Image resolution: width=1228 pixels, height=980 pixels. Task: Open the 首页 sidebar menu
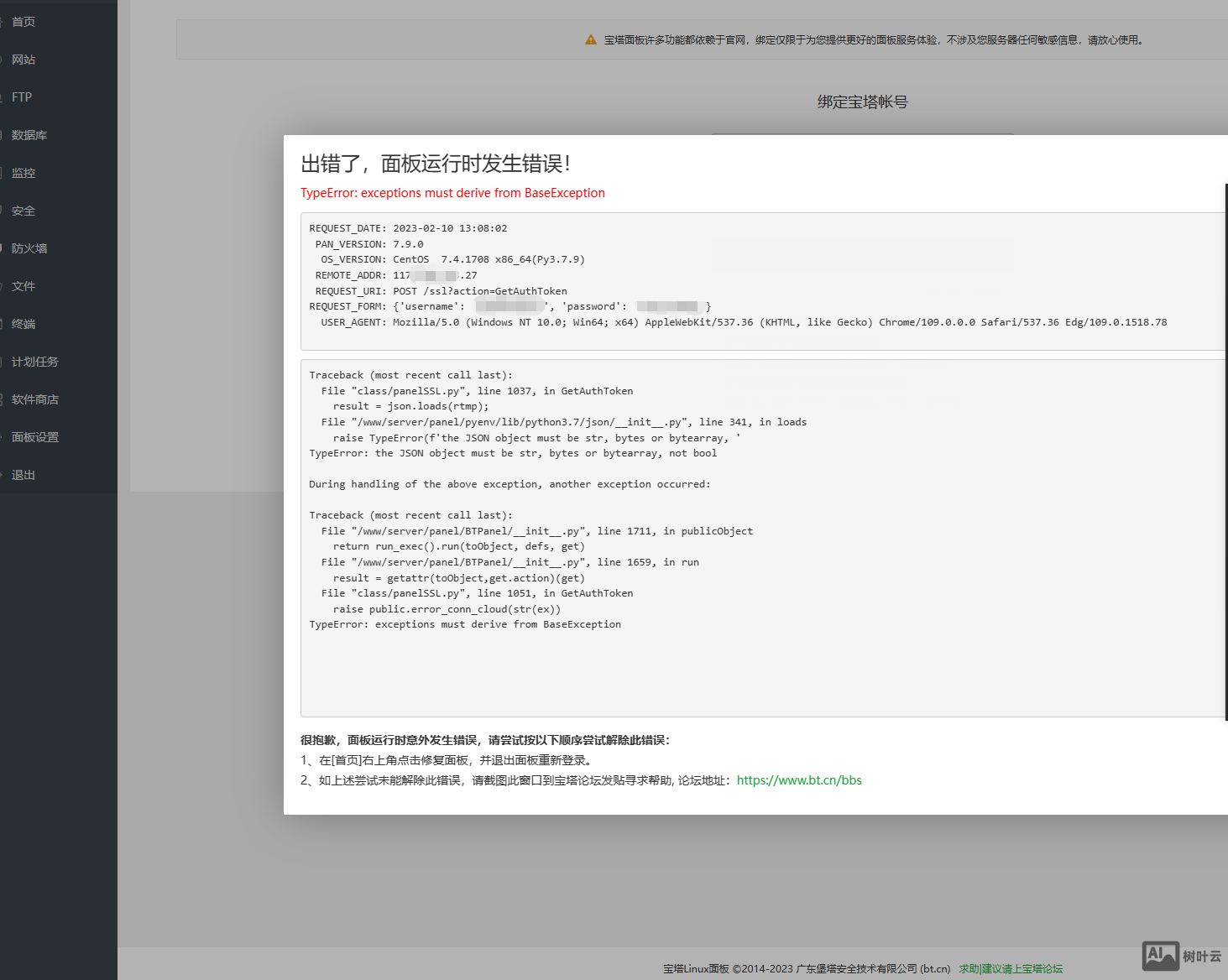pyautogui.click(x=24, y=22)
